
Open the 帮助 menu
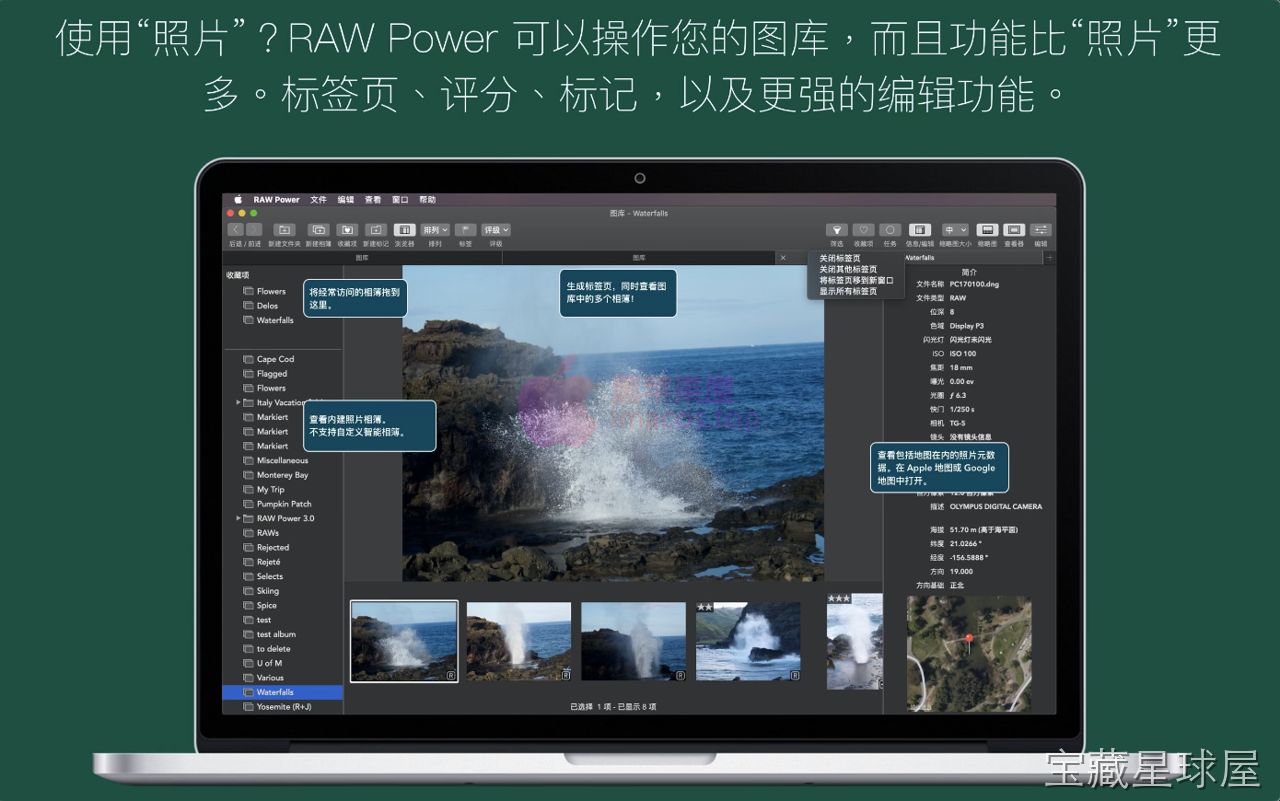[427, 199]
